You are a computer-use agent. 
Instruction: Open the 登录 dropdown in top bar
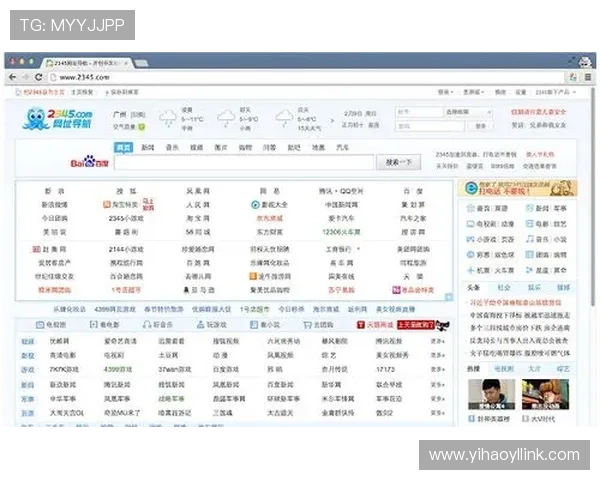[445, 92]
